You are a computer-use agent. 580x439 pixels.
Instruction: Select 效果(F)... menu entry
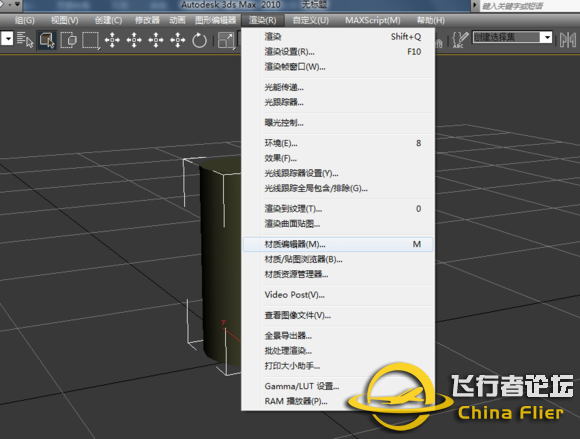point(338,159)
